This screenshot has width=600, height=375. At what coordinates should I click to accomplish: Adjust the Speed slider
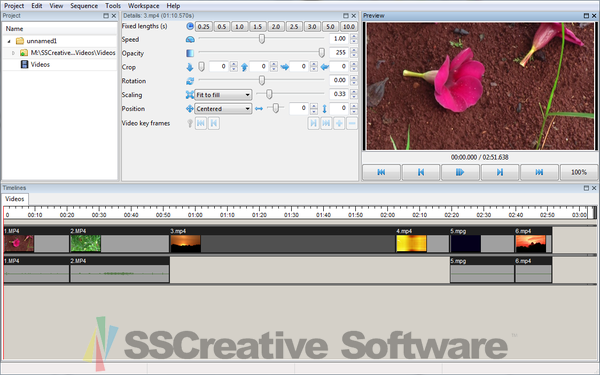262,39
